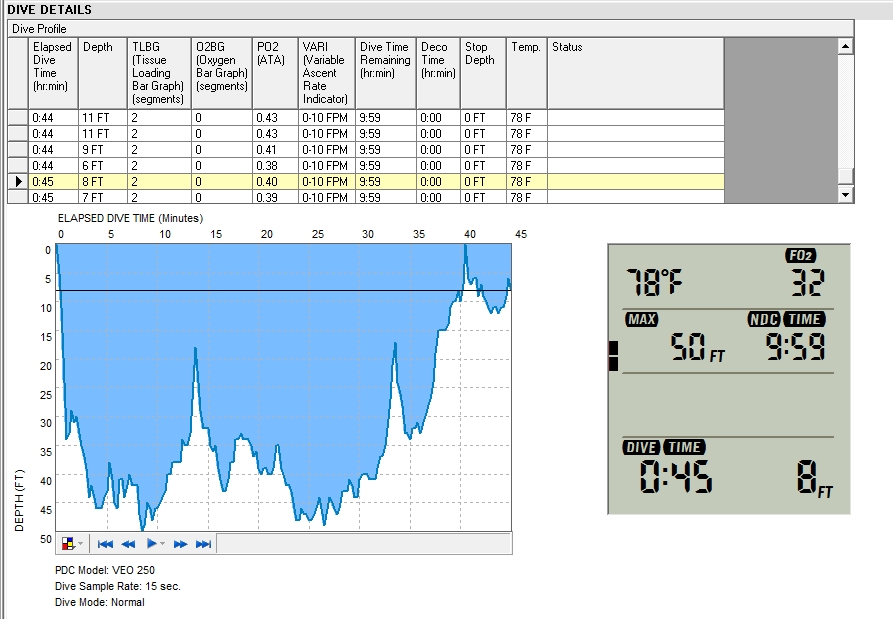893x619 pixels.
Task: Click the TLBG bar segments on the dive computer display
Action: click(x=613, y=356)
